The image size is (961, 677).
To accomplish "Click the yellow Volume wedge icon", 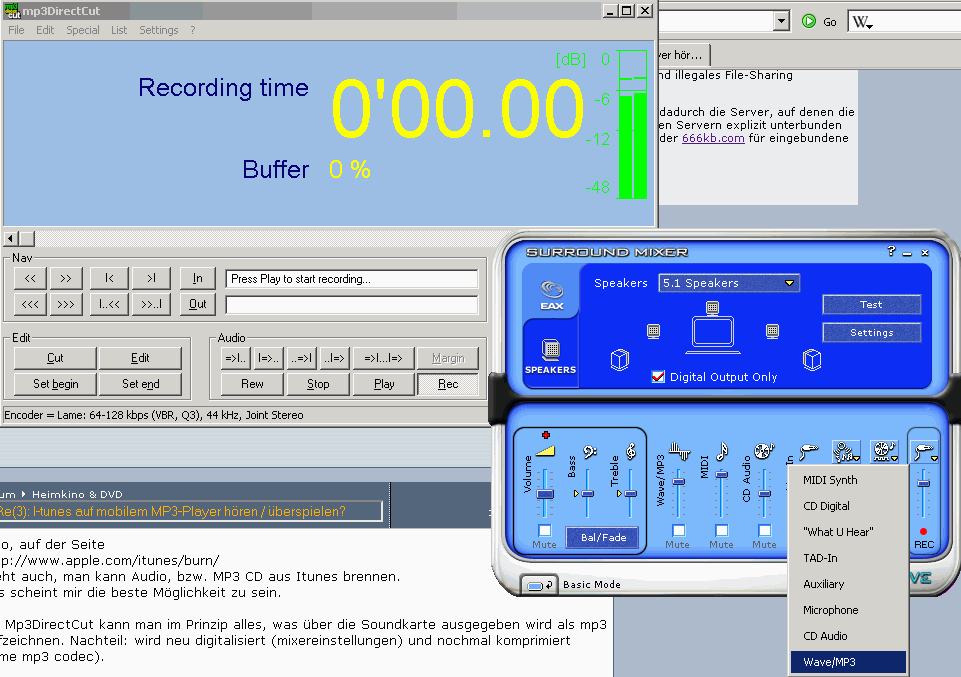I will click(x=545, y=452).
